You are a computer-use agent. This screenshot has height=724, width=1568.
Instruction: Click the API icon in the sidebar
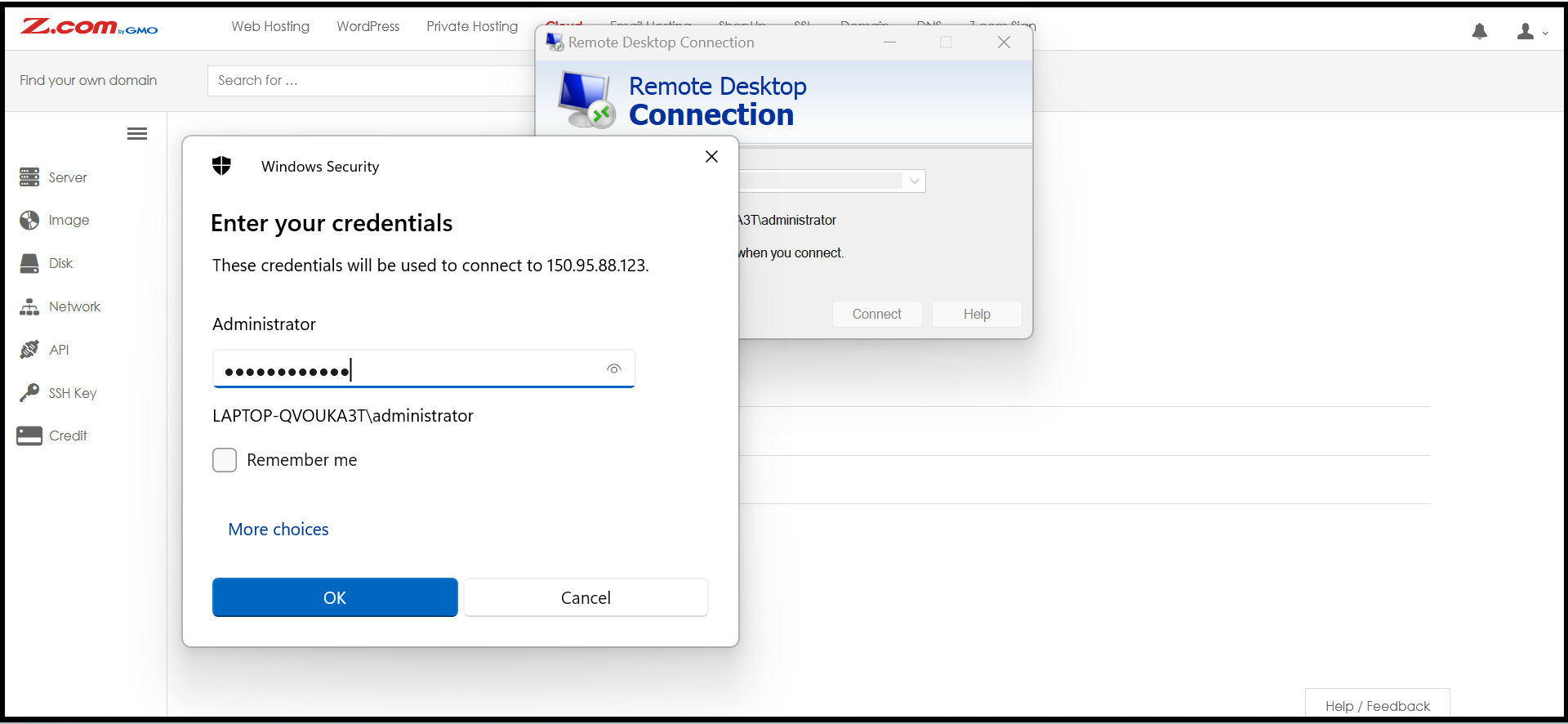[x=29, y=350]
